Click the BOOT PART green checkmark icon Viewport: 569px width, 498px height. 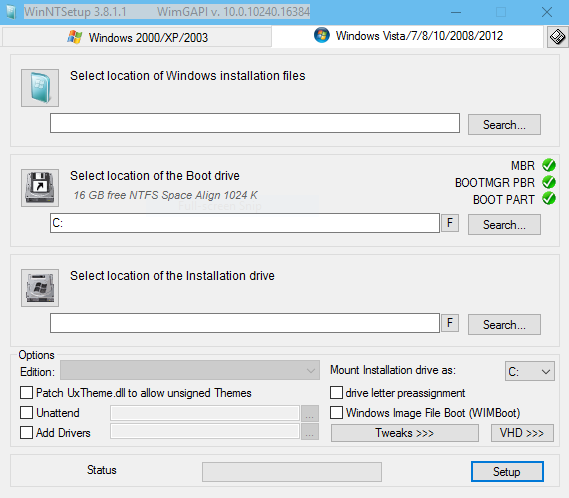pos(549,199)
